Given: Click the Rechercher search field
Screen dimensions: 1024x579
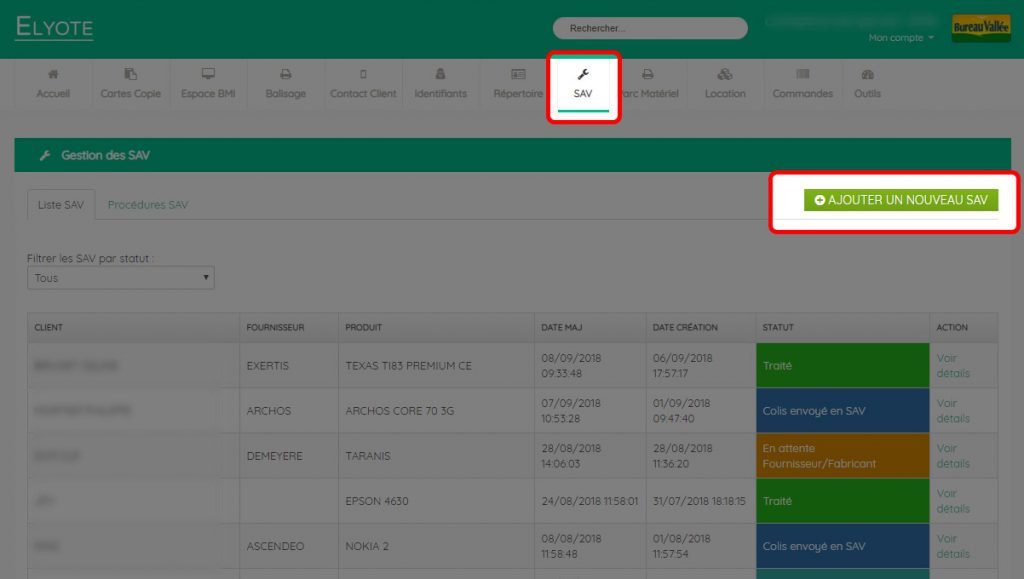Looking at the screenshot, I should click(x=650, y=28).
